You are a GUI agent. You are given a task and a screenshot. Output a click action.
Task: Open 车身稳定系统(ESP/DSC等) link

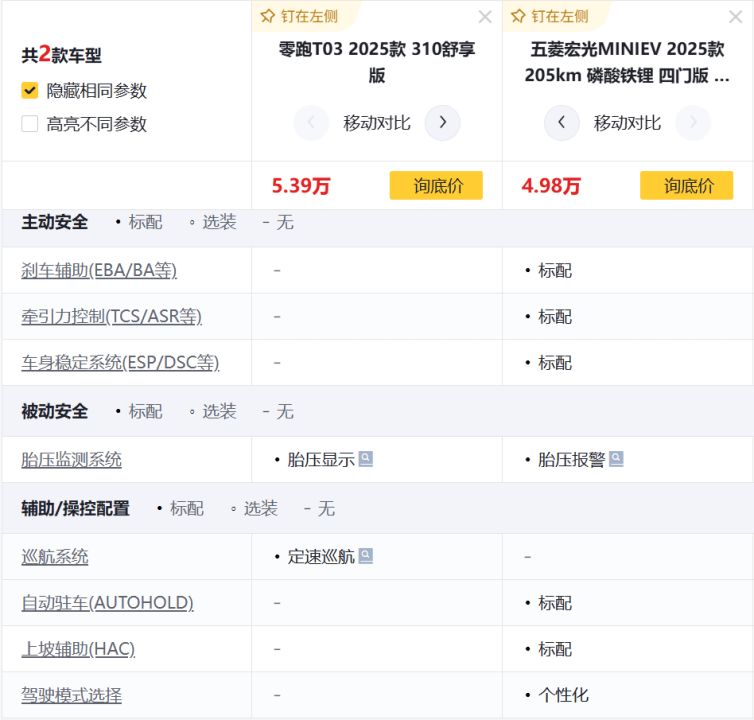120,363
